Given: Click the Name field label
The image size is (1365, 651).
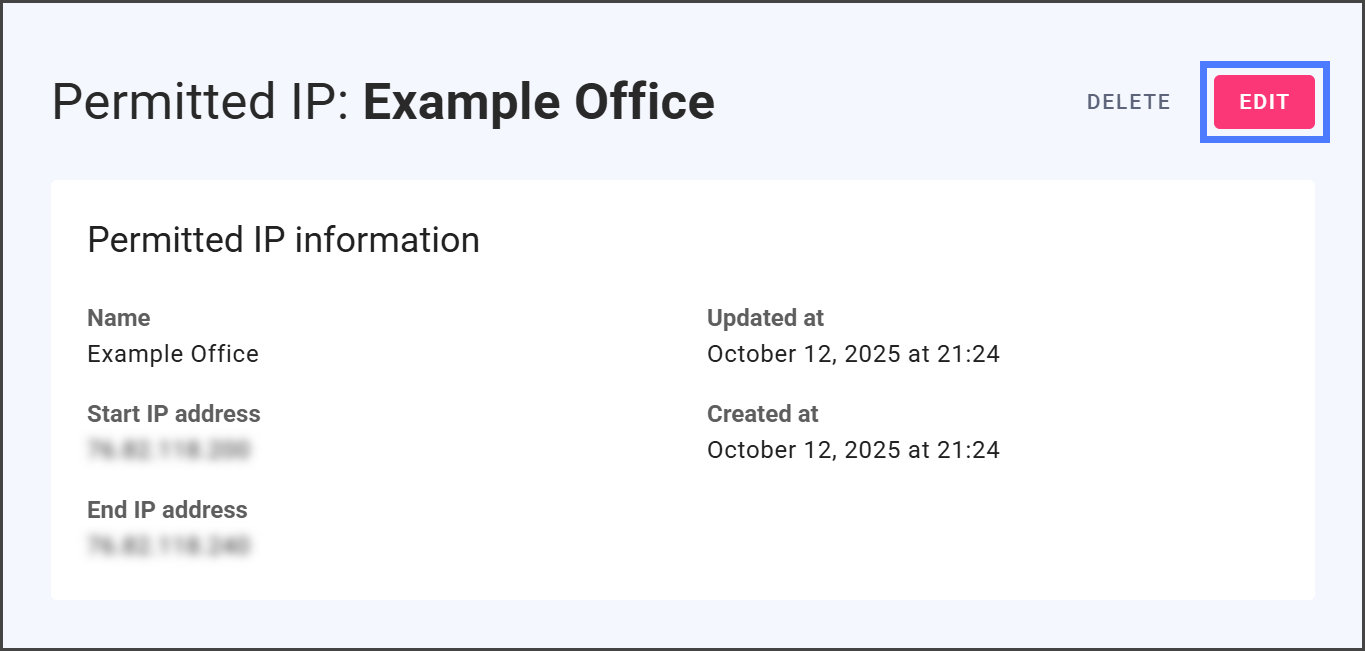Looking at the screenshot, I should (x=118, y=318).
